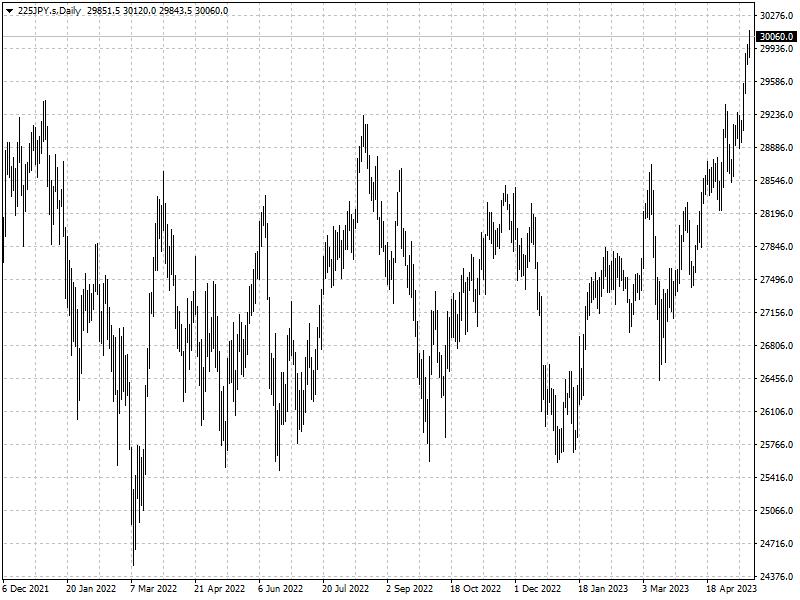Select the 27496.0 price scale label

(x=776, y=280)
